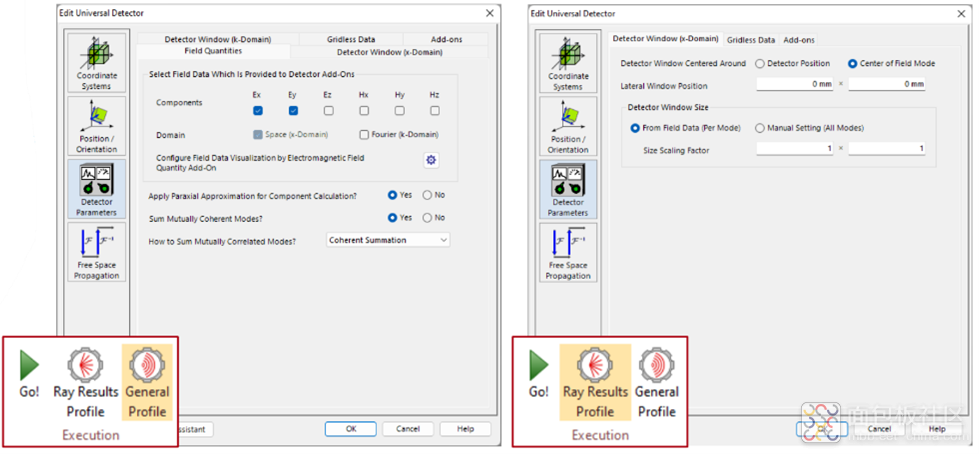Open Free Space Propagation in left dialog sidebar
The image size is (979, 454).
point(97,252)
